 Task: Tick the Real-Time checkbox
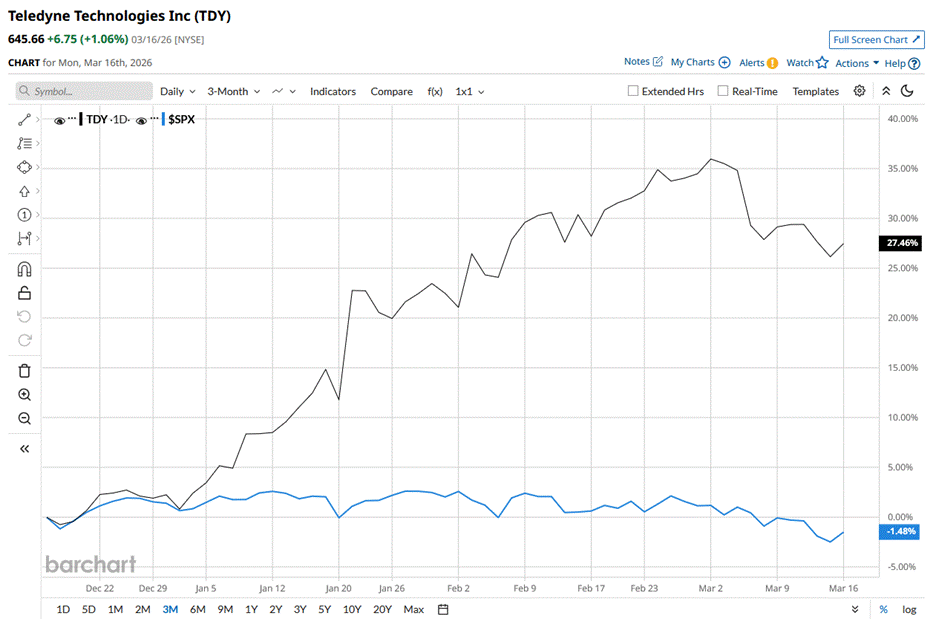coord(723,91)
